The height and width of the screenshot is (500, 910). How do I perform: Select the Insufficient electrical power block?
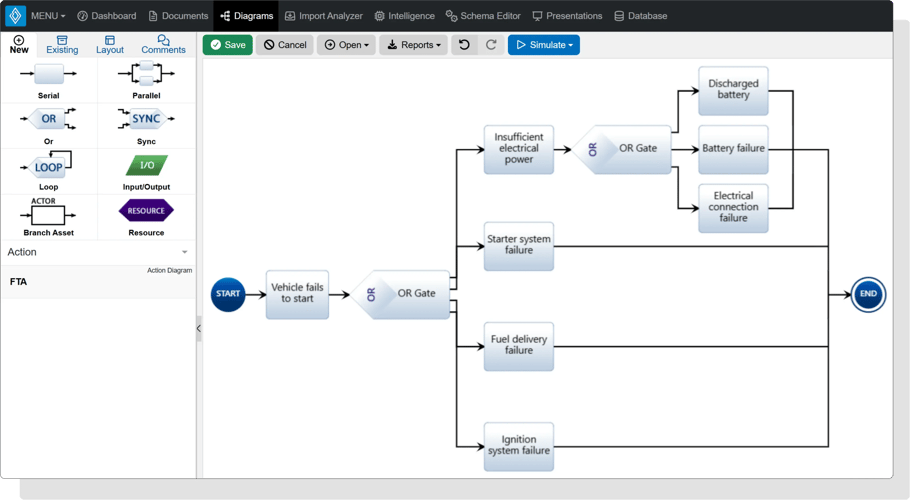(x=519, y=149)
